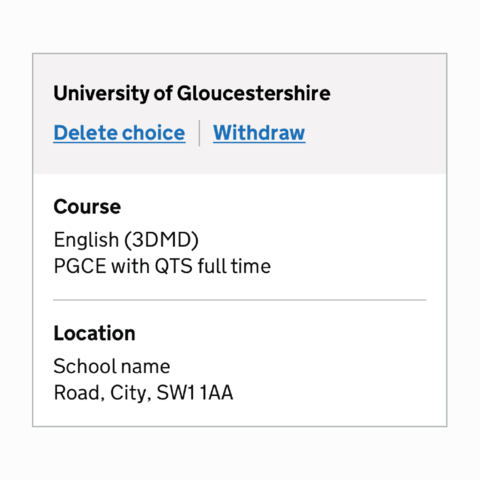Image resolution: width=480 pixels, height=480 pixels.
Task: Select the word English in the course line
Action: [x=86, y=240]
